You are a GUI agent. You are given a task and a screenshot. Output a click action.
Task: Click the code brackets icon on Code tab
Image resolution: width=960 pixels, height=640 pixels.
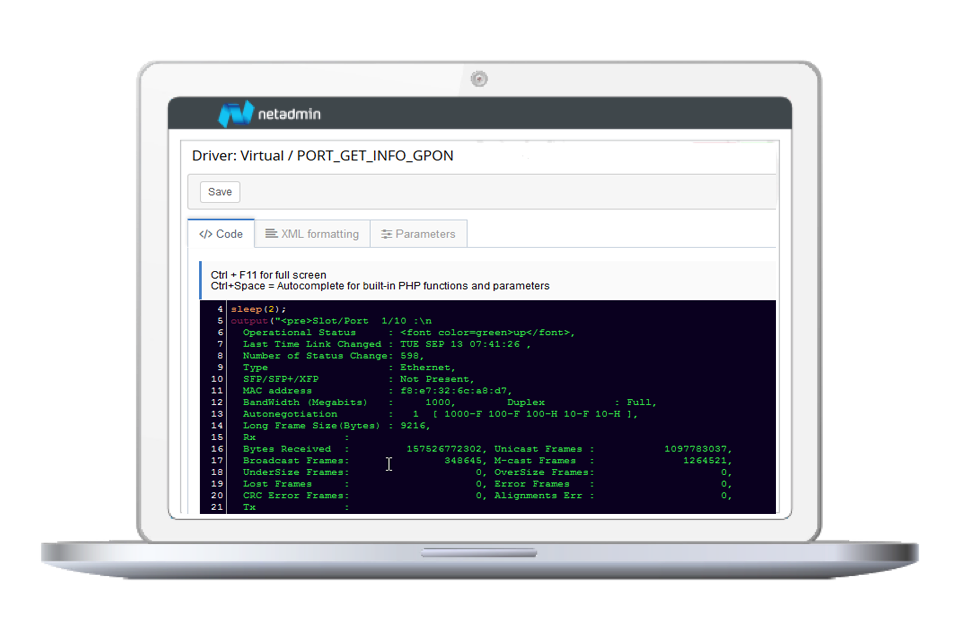coord(205,234)
